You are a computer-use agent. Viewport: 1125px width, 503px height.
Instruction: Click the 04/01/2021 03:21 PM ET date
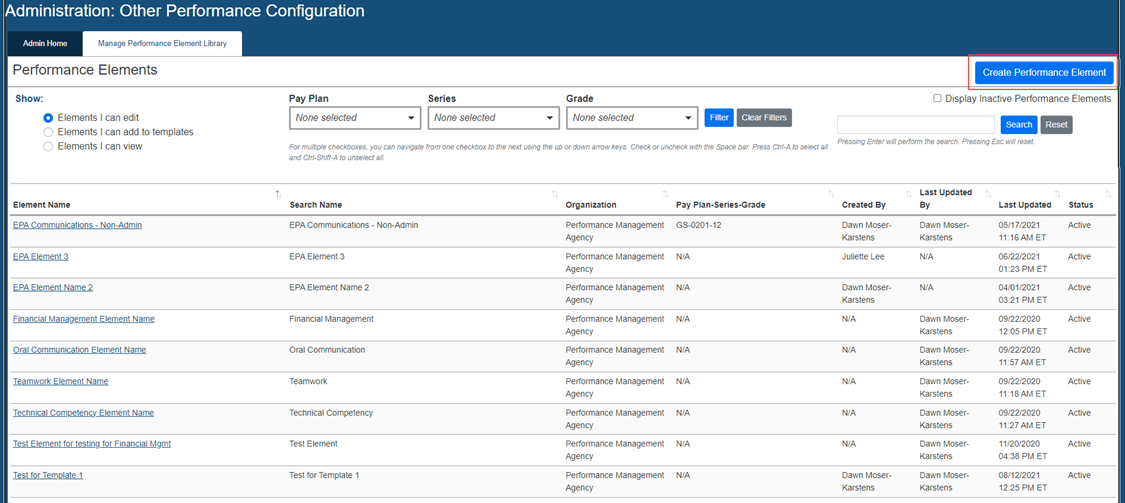coord(1023,293)
